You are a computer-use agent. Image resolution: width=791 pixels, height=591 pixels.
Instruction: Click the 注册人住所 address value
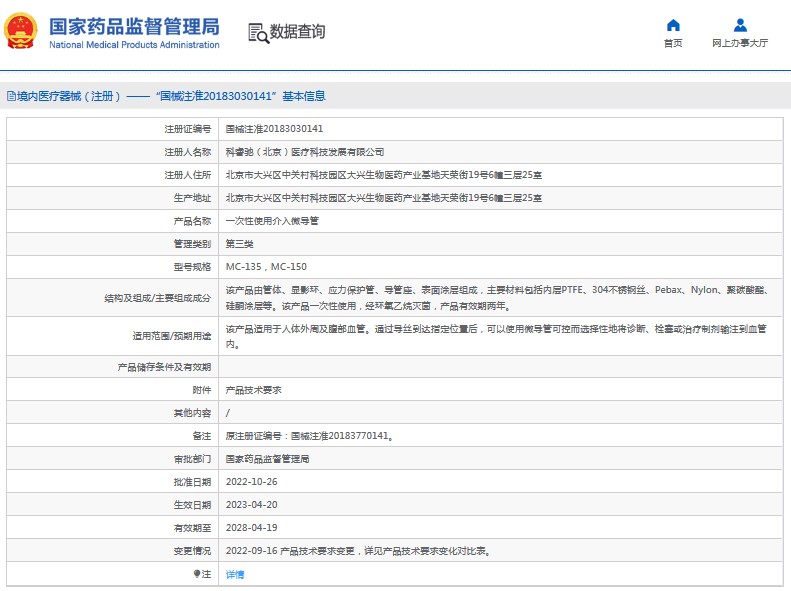383,175
